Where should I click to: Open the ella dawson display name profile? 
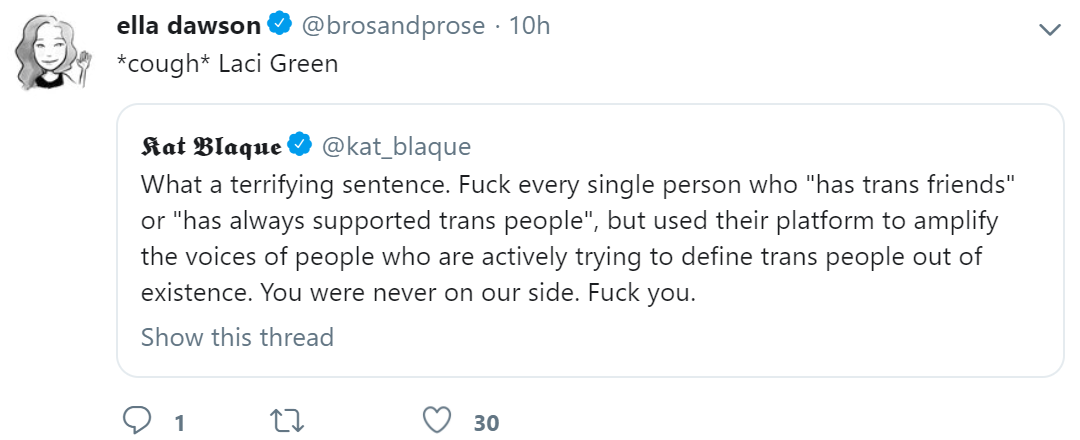(189, 25)
